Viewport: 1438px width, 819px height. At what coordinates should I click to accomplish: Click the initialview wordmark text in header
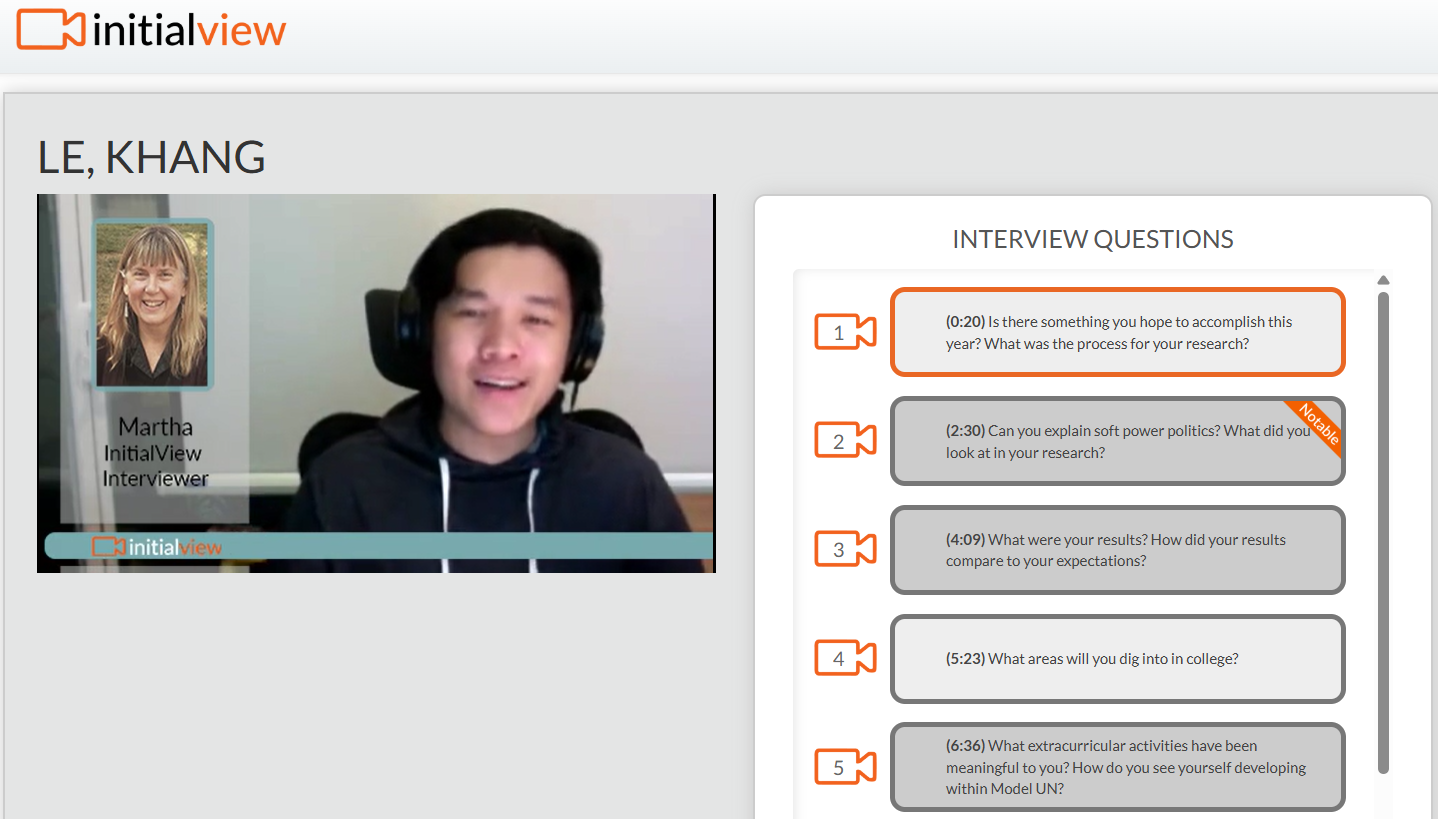click(x=188, y=31)
